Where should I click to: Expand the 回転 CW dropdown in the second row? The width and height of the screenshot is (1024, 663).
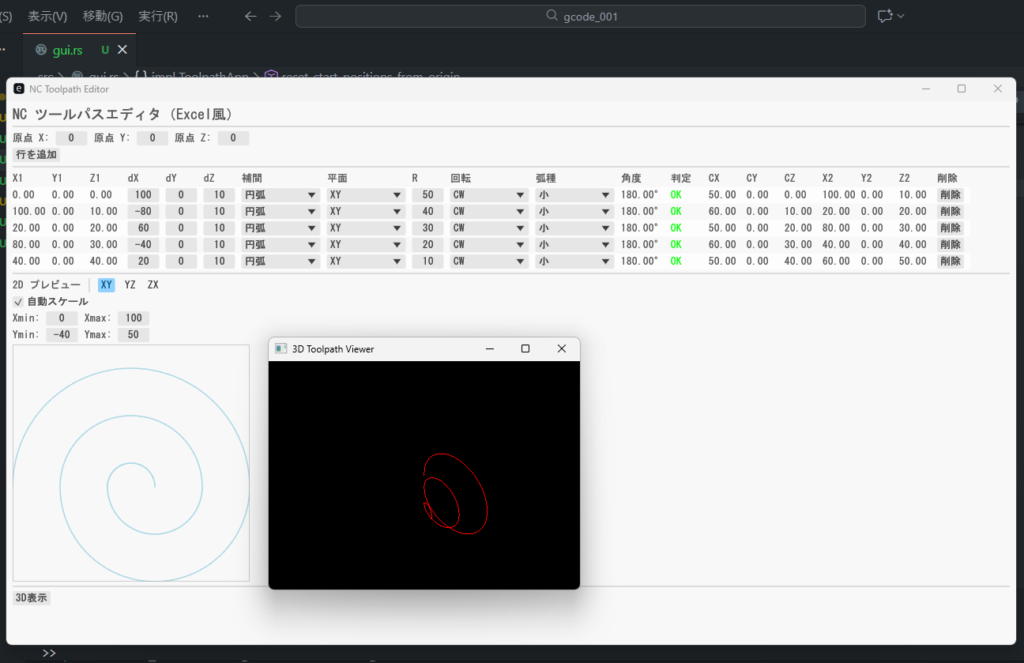click(x=488, y=211)
